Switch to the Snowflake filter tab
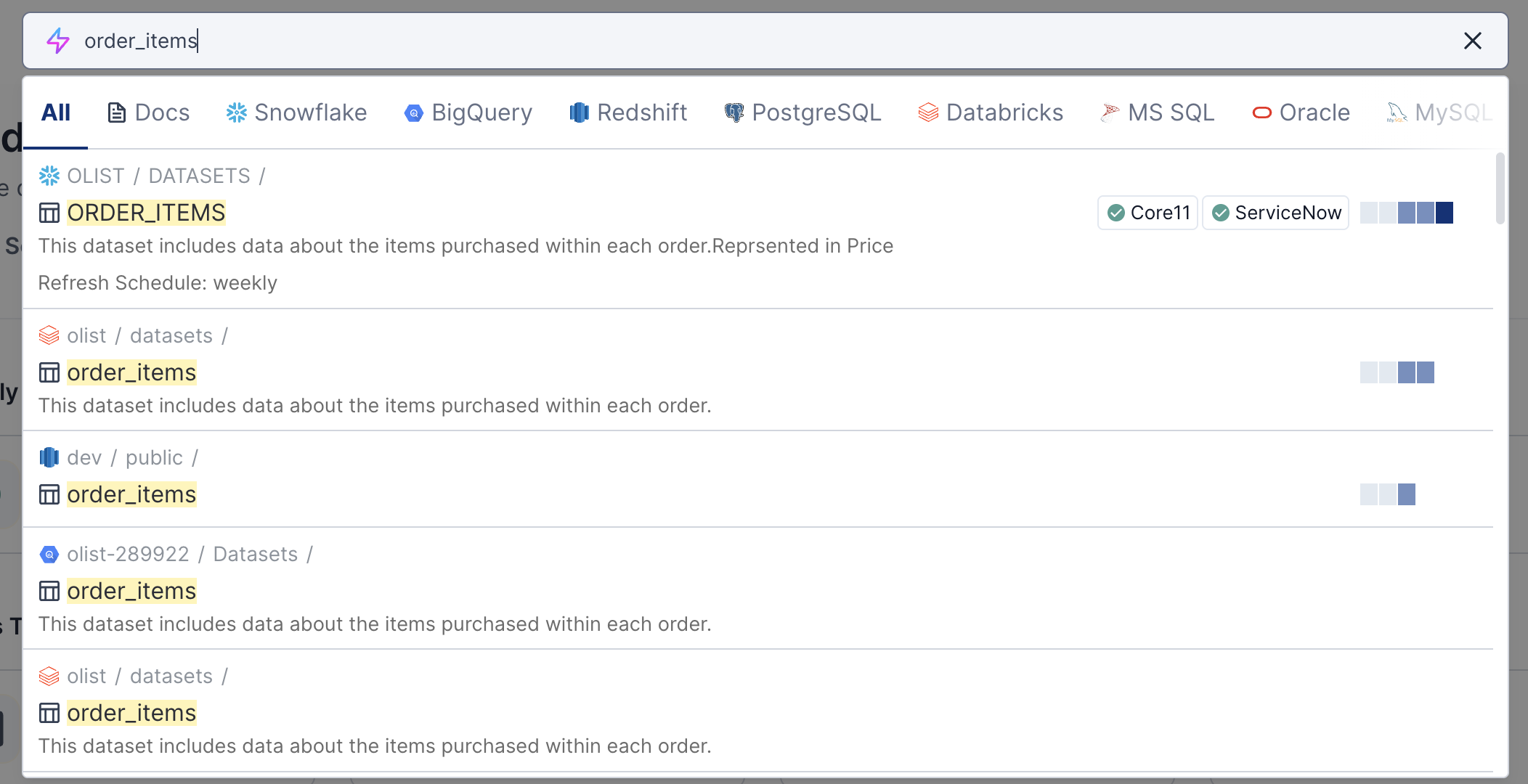This screenshot has height=784, width=1528. [296, 113]
